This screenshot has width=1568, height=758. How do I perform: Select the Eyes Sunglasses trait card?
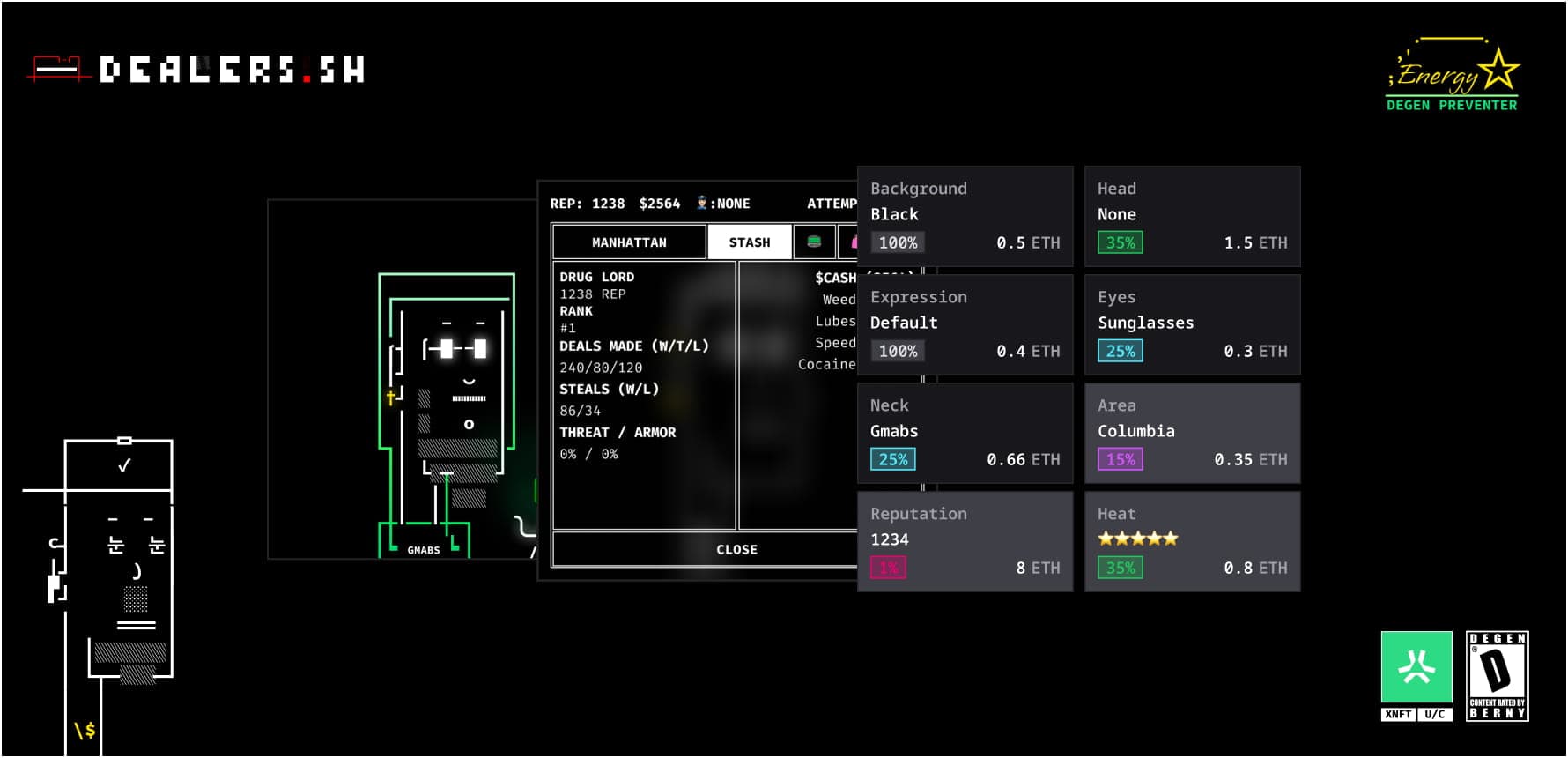pos(1192,324)
